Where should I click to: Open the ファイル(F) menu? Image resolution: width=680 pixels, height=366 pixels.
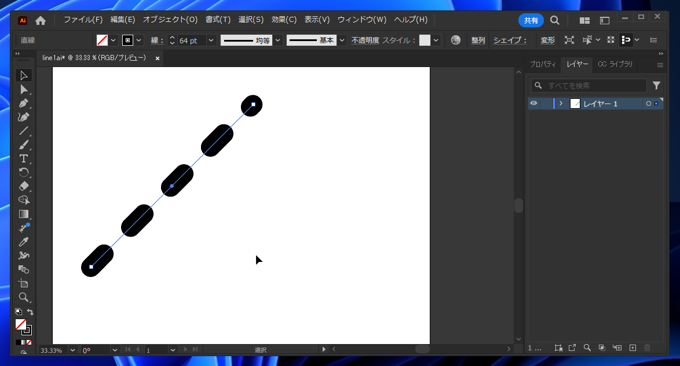[83, 20]
